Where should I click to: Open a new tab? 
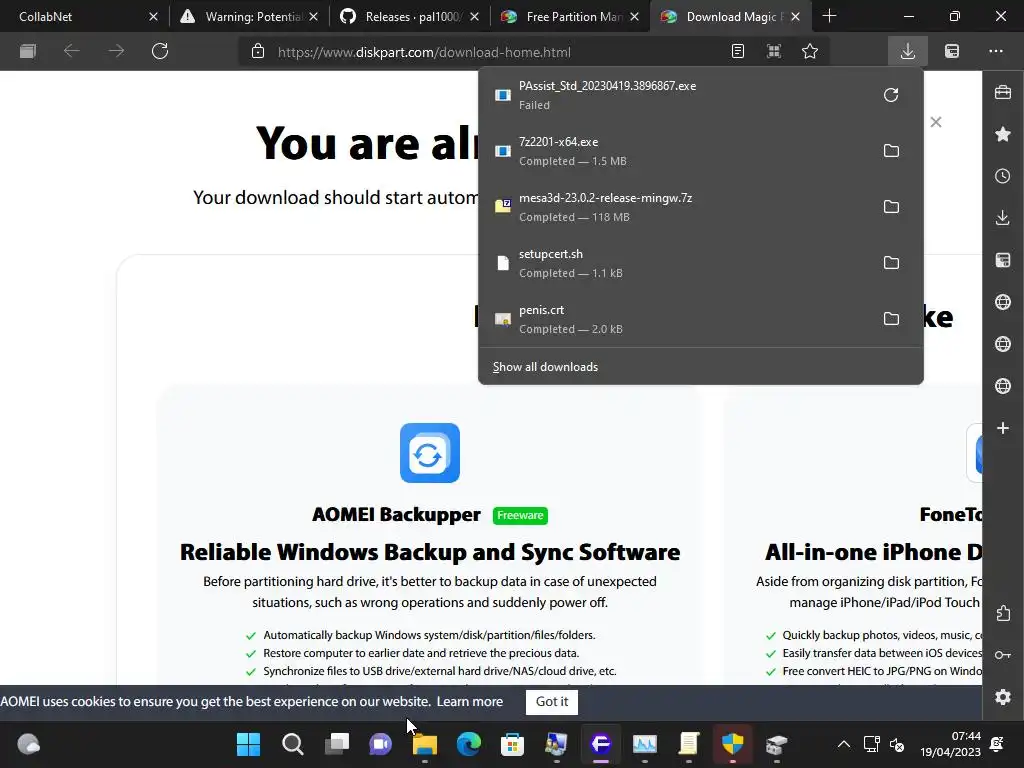coord(829,16)
